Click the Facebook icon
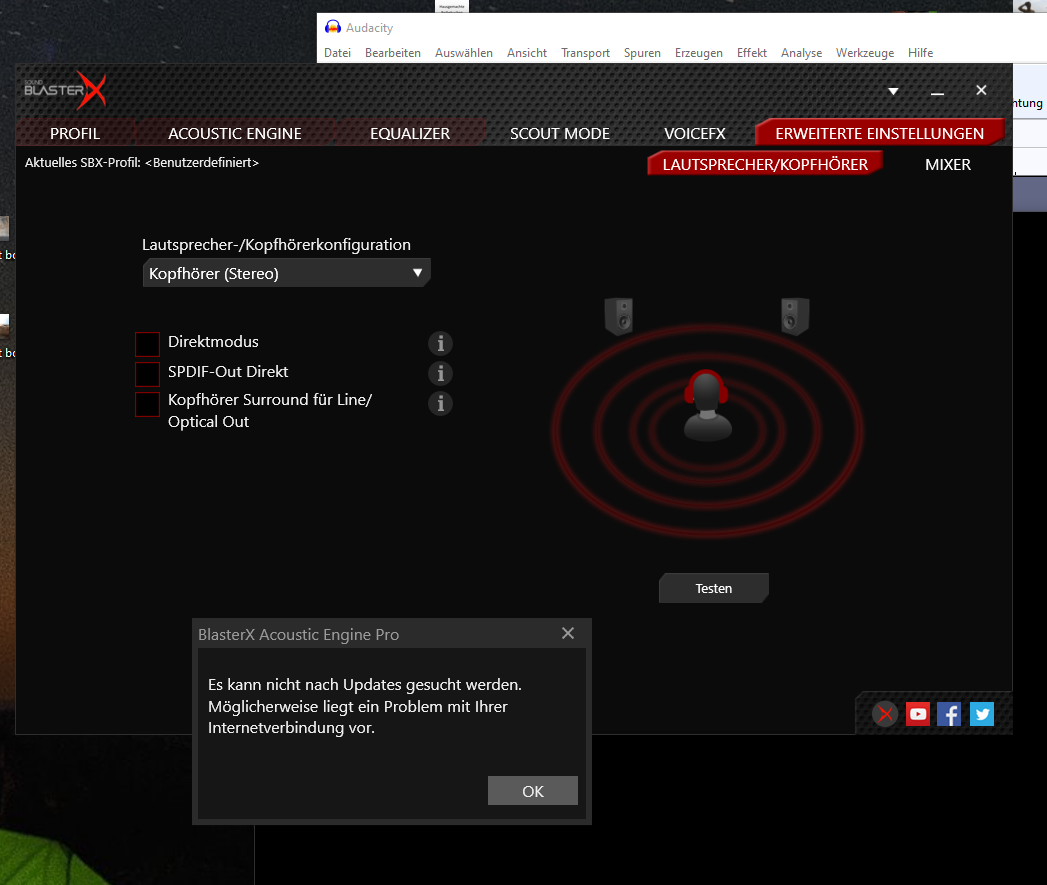This screenshot has height=885, width=1047. pos(949,713)
